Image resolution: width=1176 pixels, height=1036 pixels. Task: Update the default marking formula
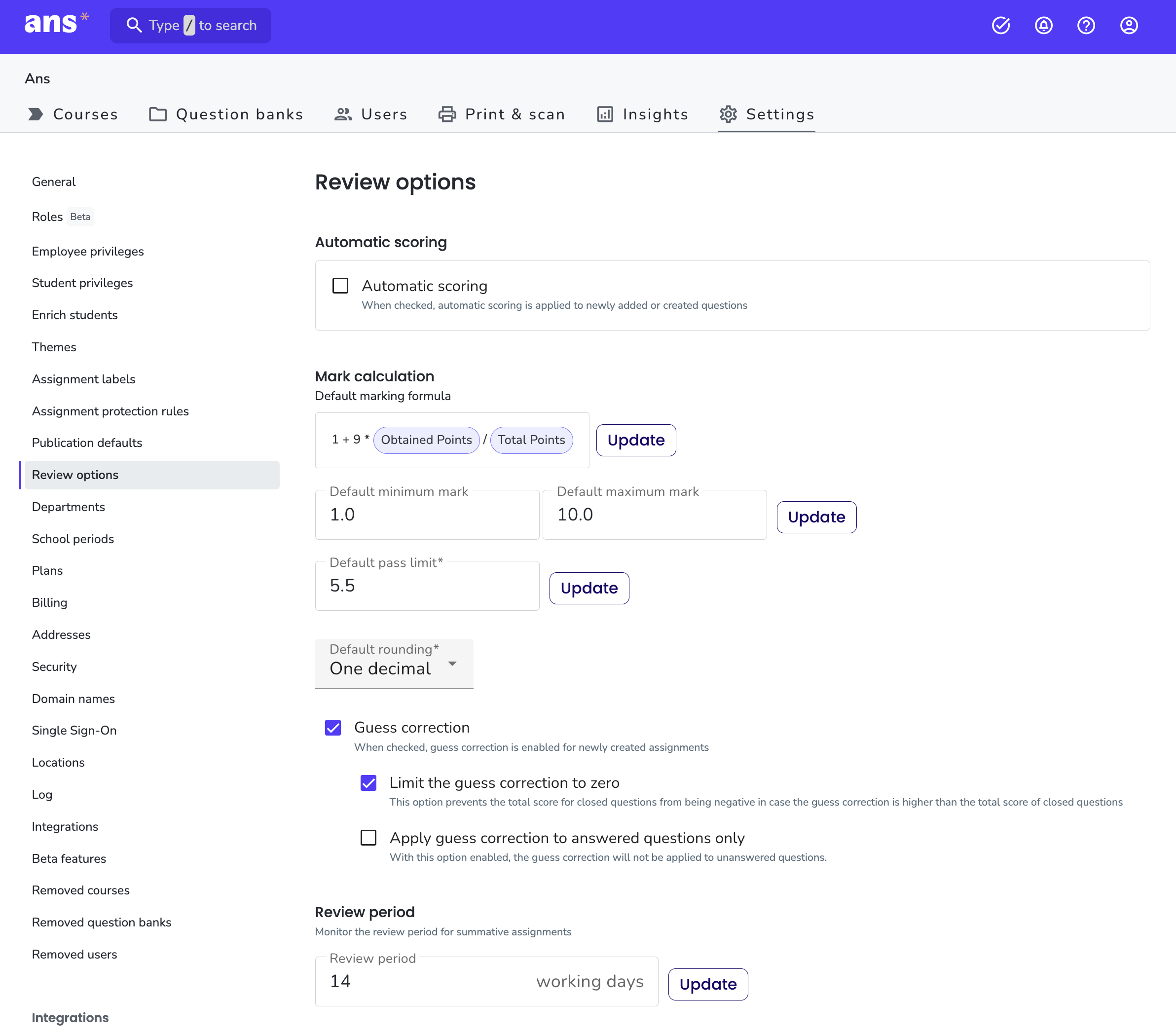pyautogui.click(x=636, y=440)
